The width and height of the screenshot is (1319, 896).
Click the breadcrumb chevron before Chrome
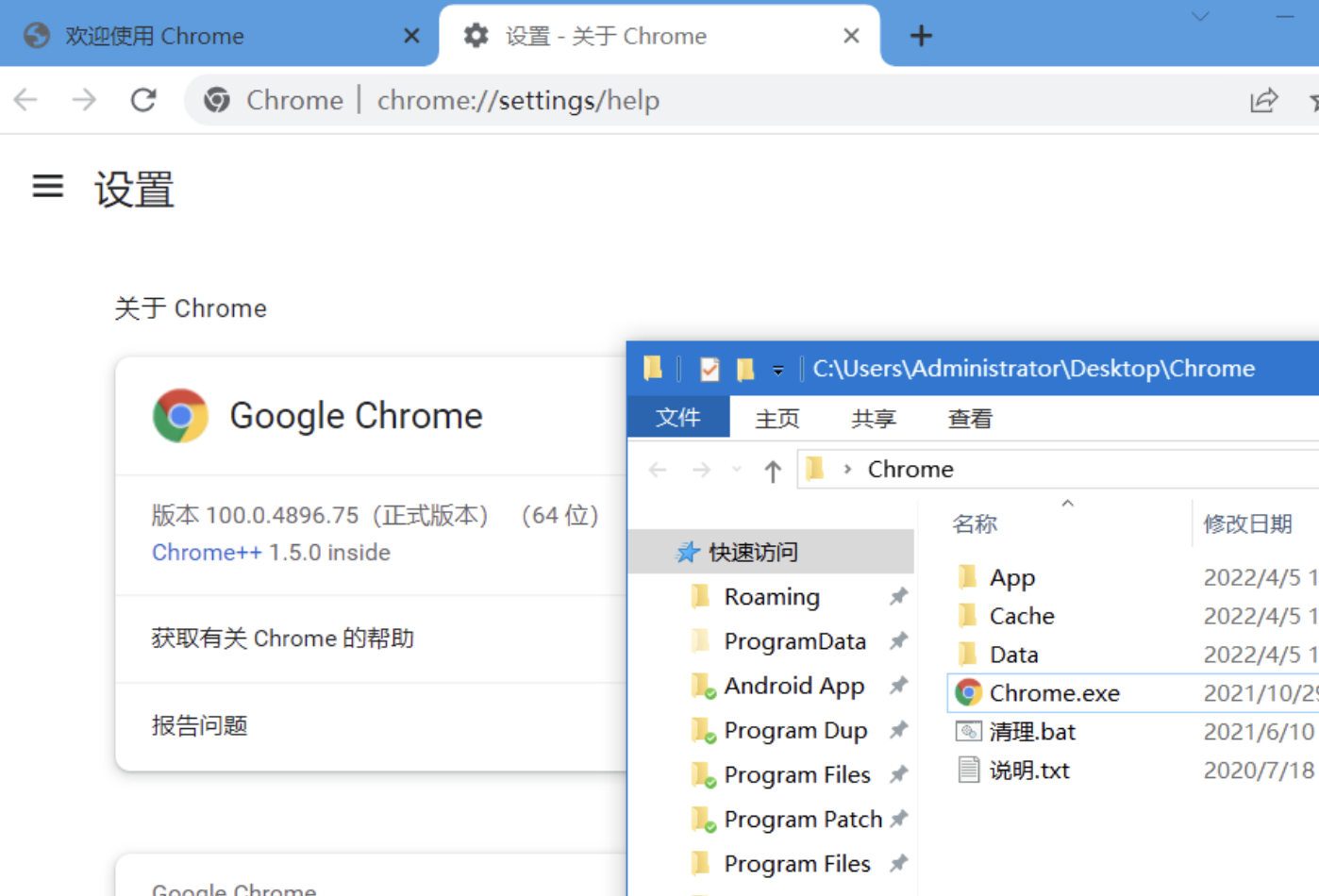(x=847, y=469)
